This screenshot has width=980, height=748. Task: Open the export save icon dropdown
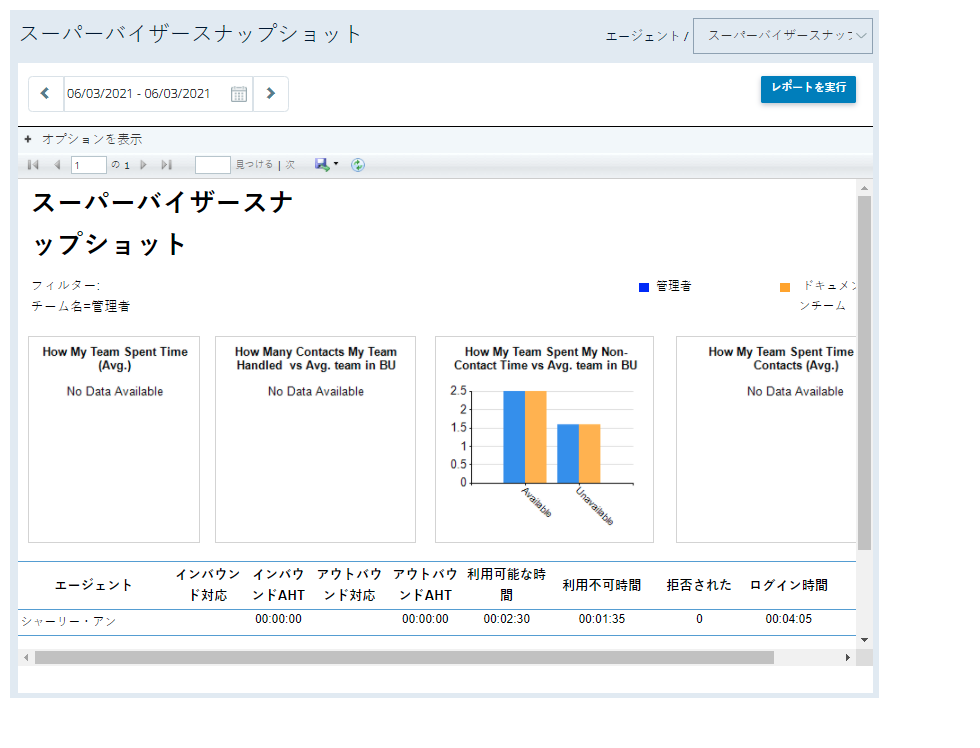326,164
